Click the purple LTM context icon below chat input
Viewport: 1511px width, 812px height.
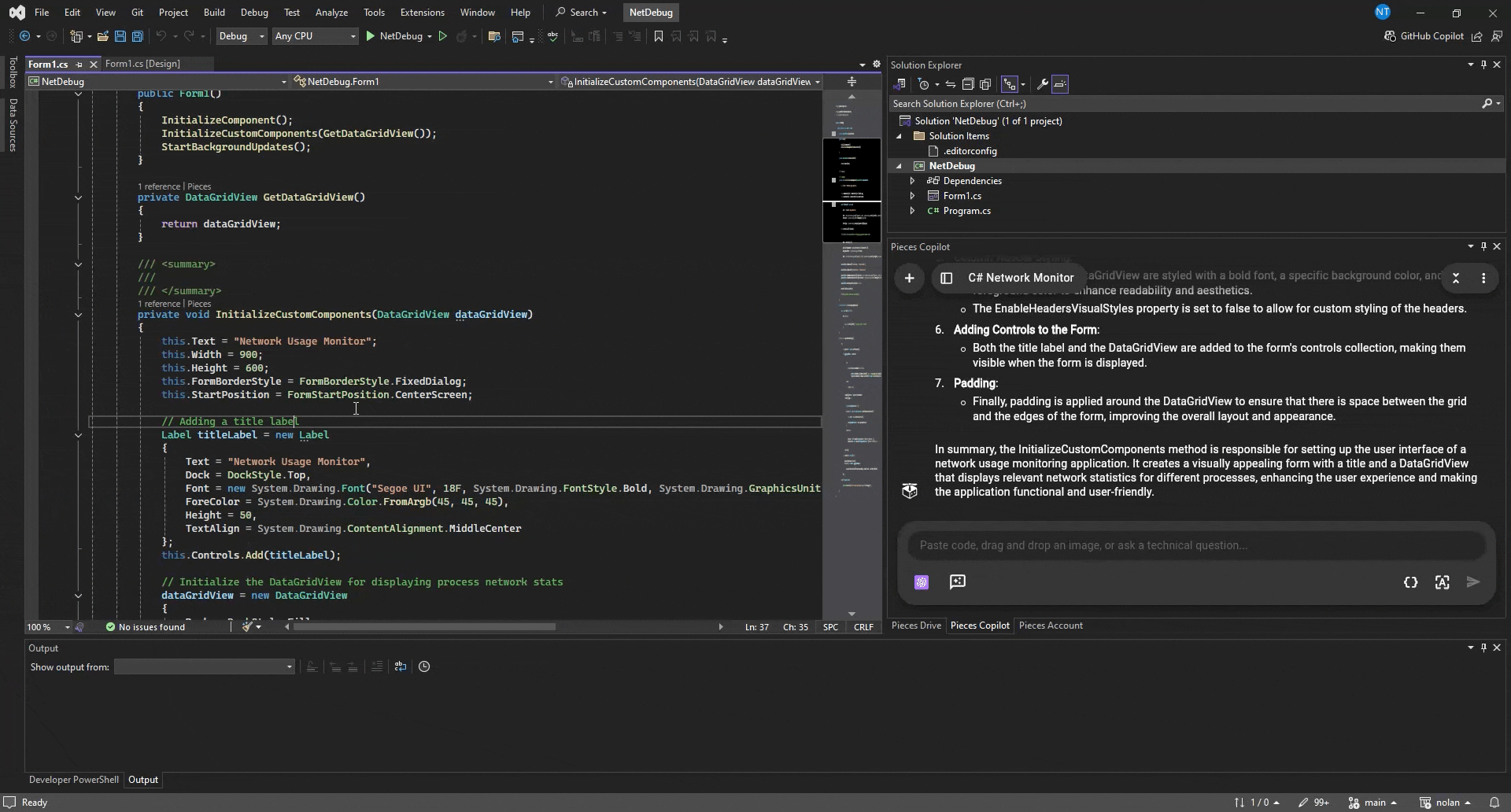[x=922, y=582]
